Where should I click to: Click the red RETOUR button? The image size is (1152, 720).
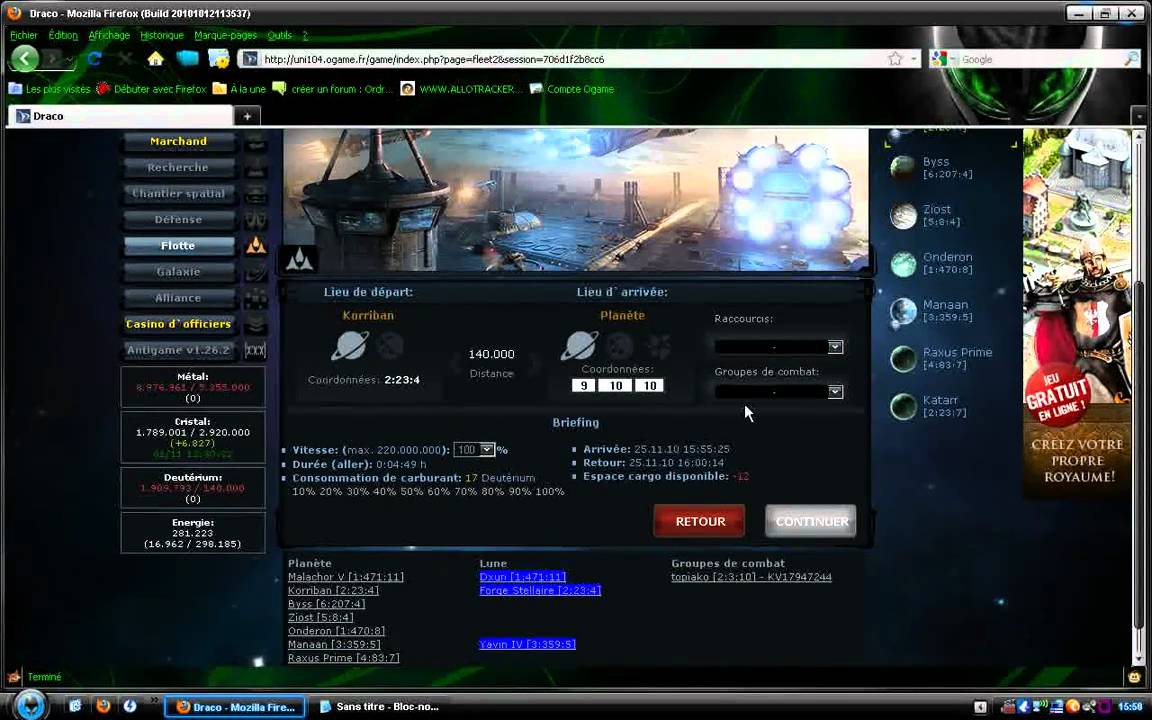coord(699,521)
